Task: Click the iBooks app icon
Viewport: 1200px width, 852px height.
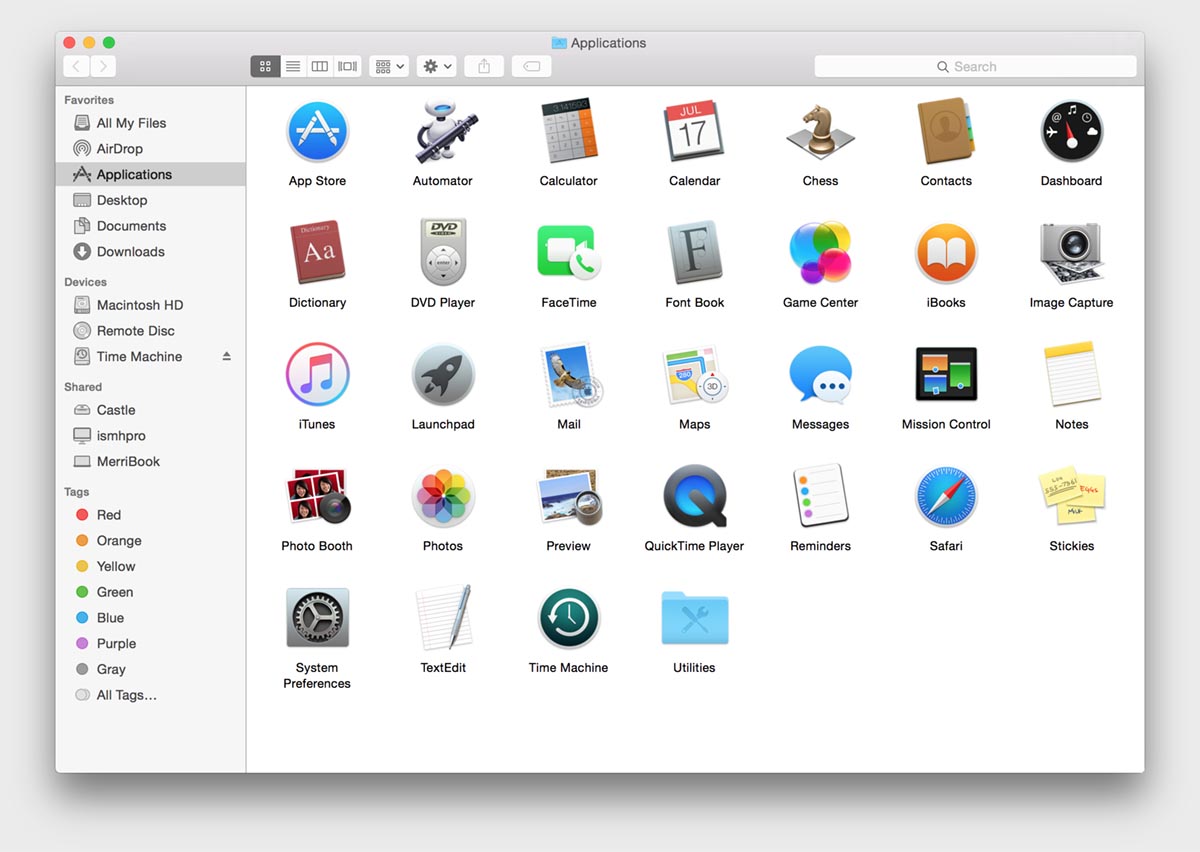Action: (946, 253)
